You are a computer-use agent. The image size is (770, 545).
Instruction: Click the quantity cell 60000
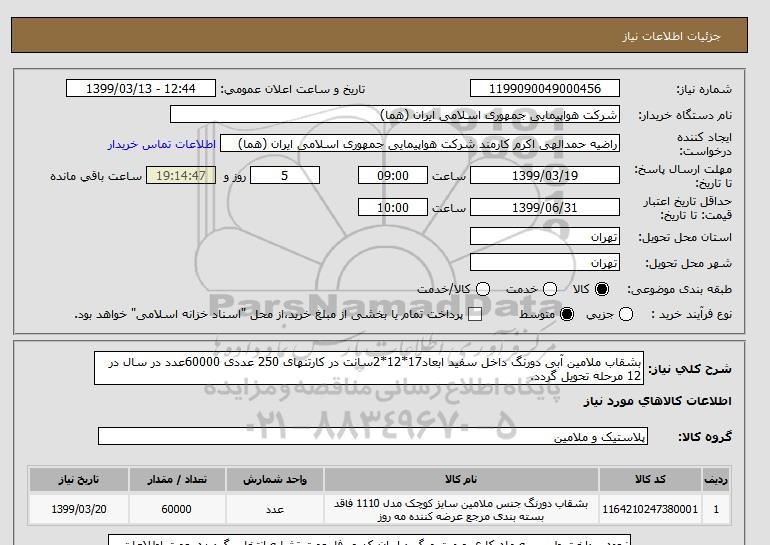[177, 509]
